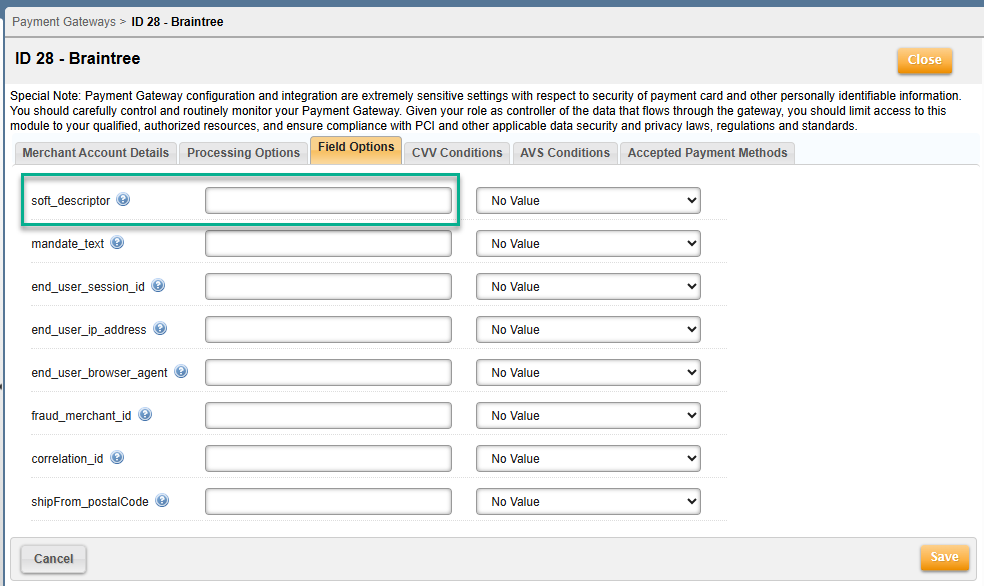This screenshot has width=984, height=586.
Task: Expand the end_user_browser_agent No Value dropdown
Action: (x=588, y=373)
